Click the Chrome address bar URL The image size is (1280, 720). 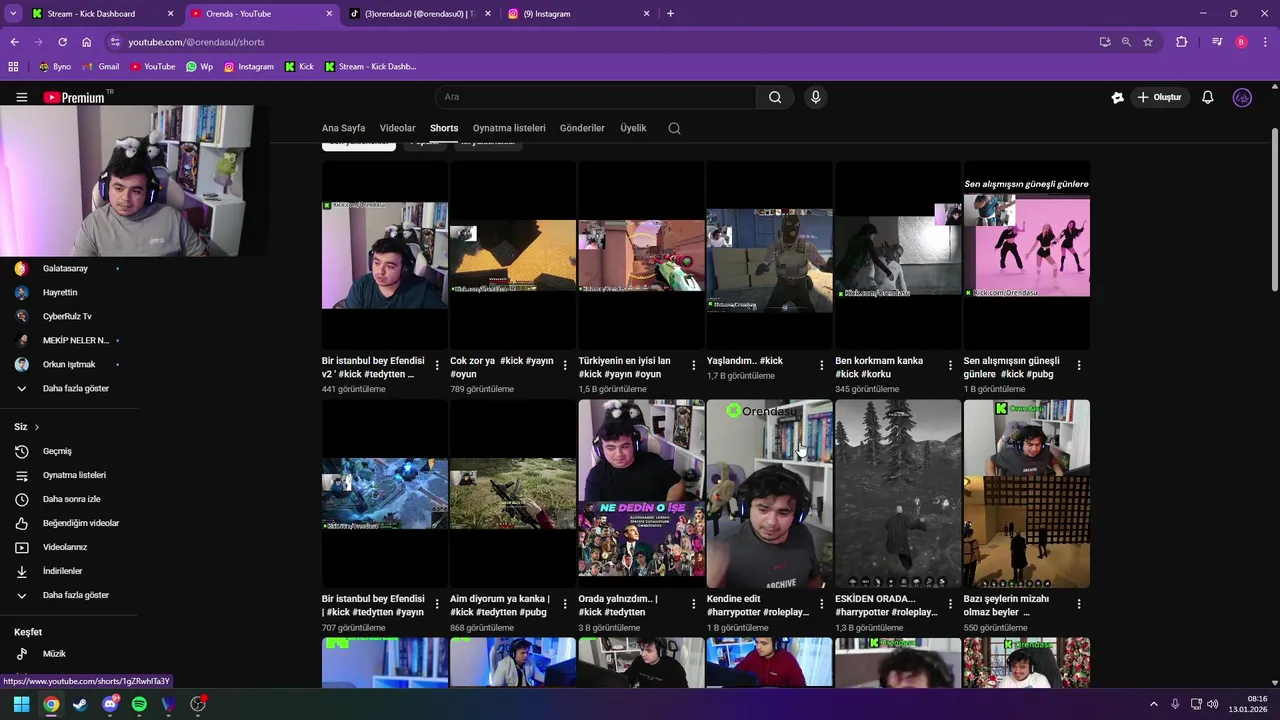(197, 42)
